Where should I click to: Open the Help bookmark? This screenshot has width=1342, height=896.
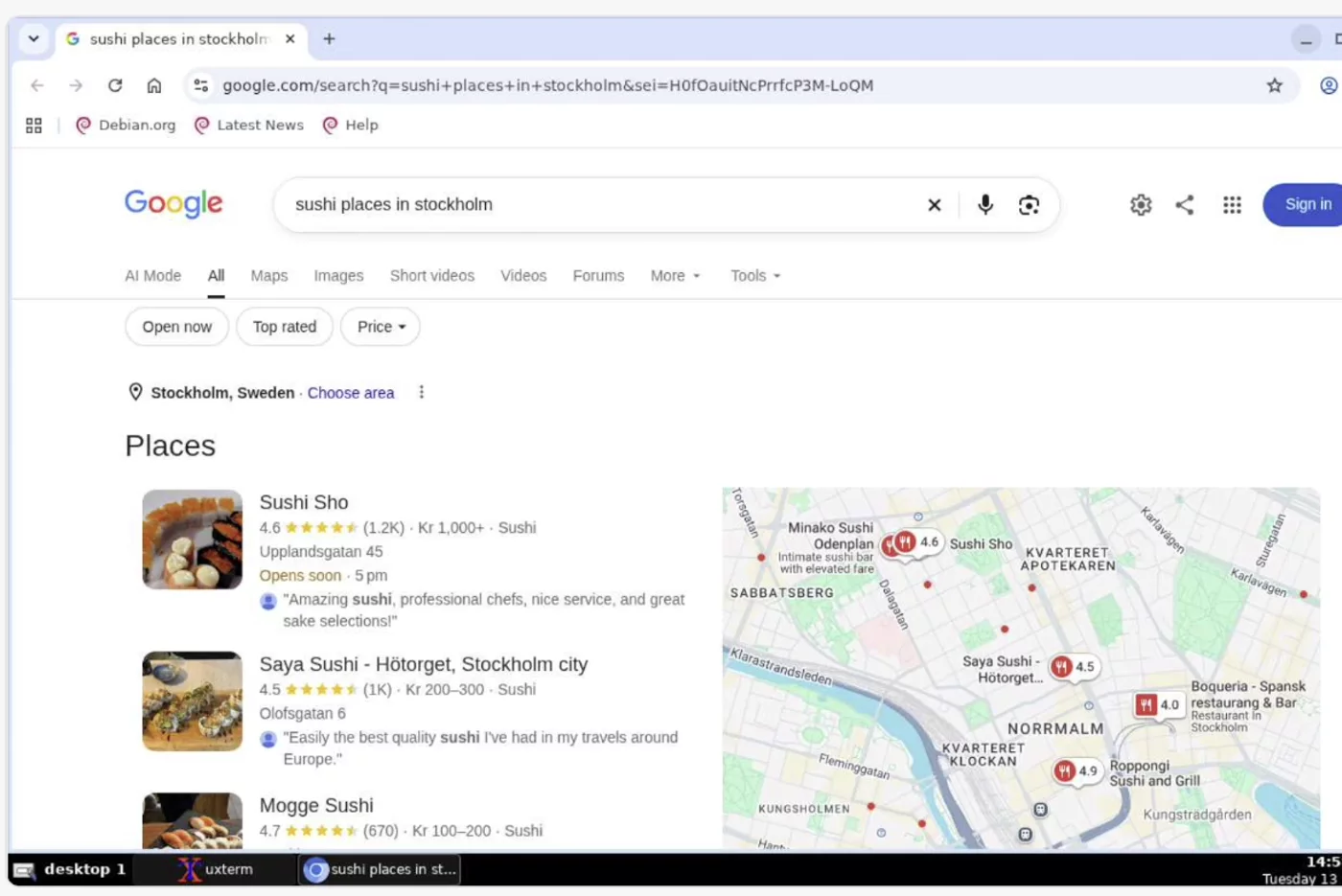tap(351, 126)
